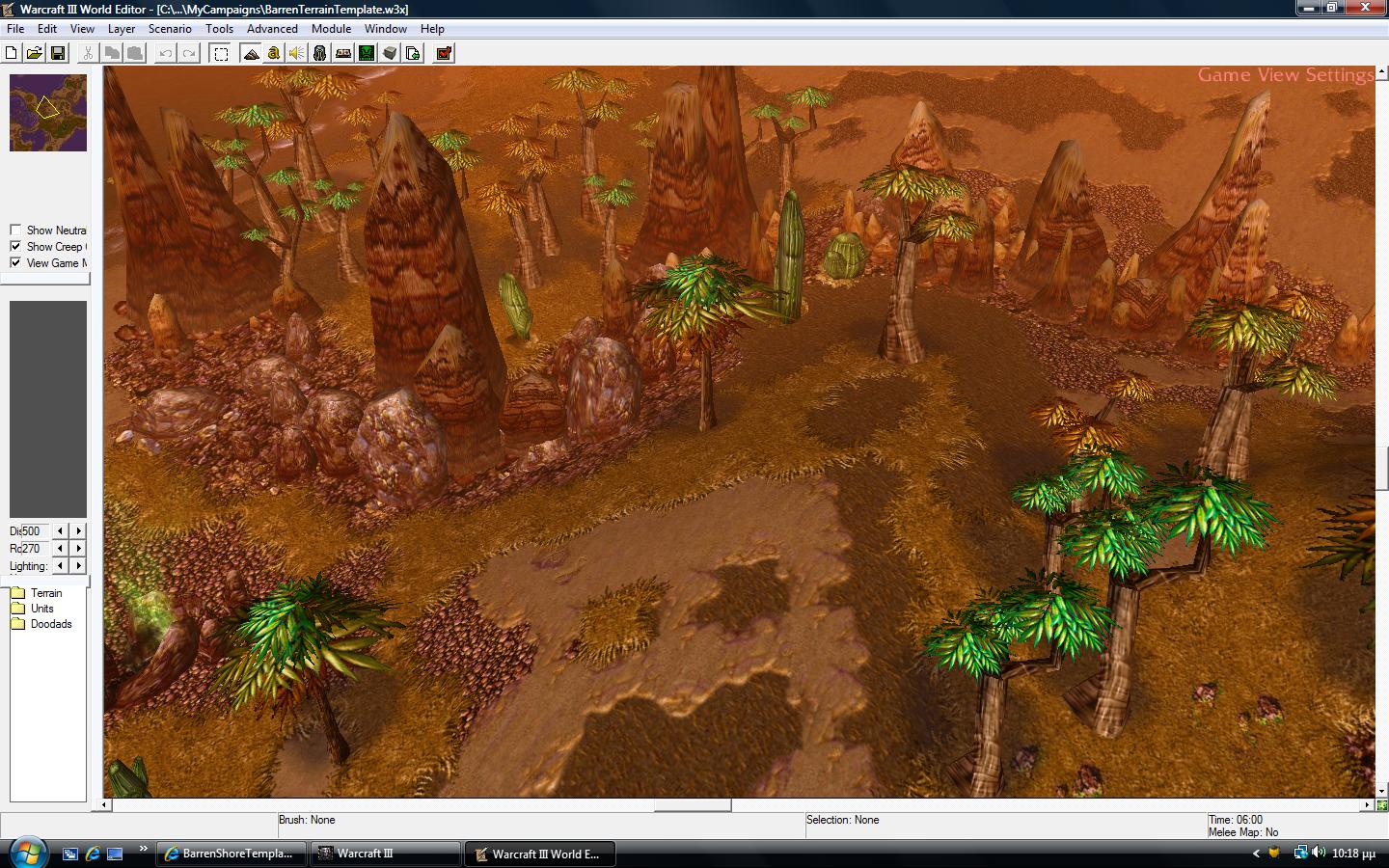Click the Undo arrow icon
This screenshot has width=1389, height=868.
point(166,53)
